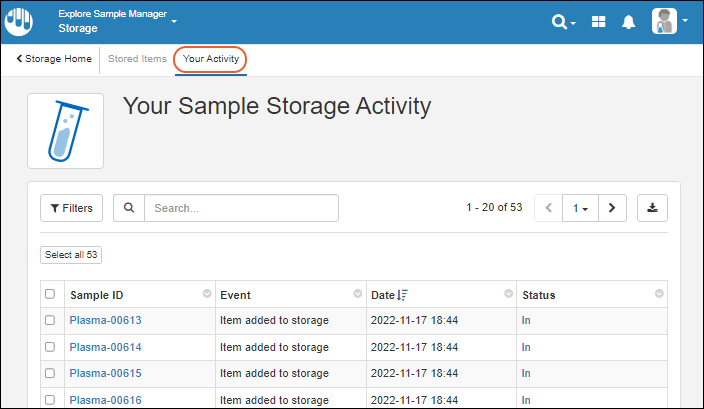Click the export download icon
This screenshot has width=704, height=409.
(x=652, y=208)
